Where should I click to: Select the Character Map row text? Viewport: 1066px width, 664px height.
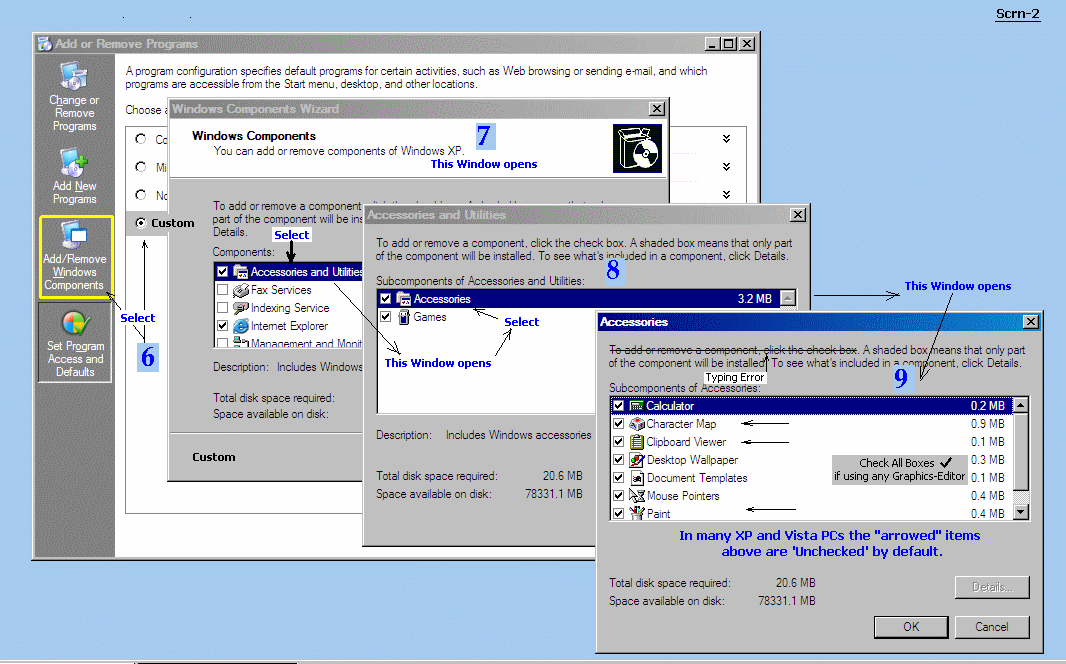point(681,424)
